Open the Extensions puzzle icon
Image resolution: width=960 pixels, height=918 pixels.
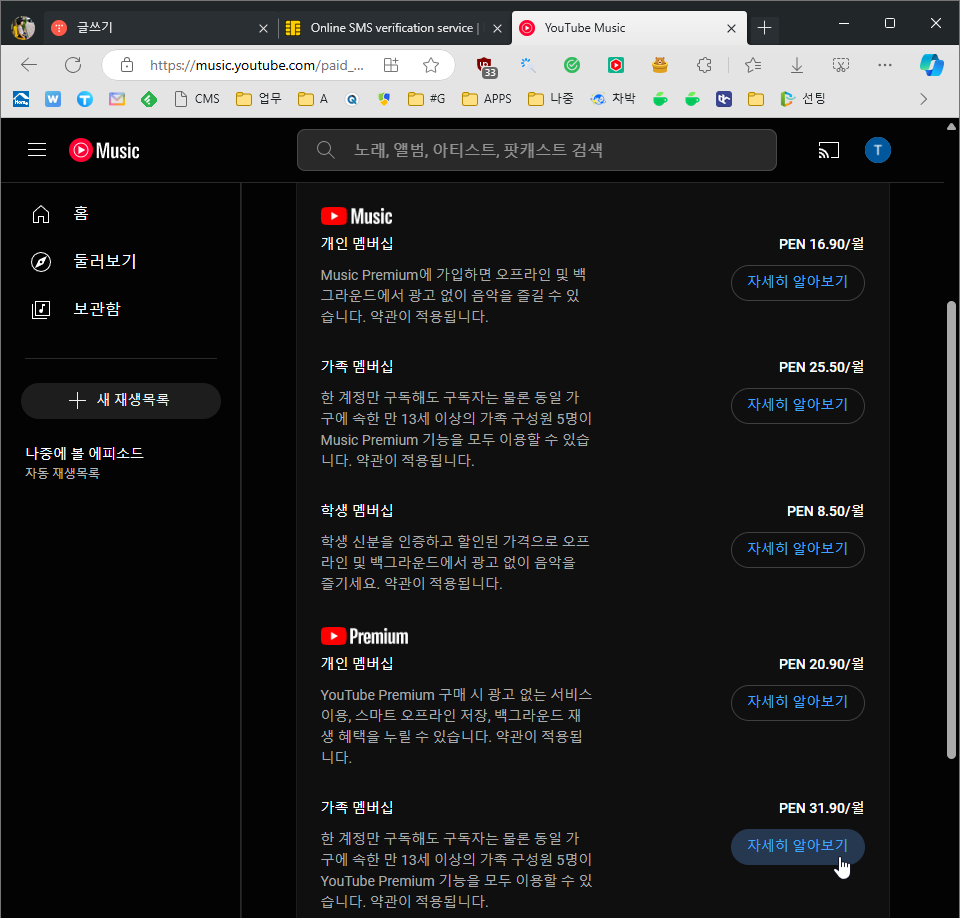tap(704, 65)
